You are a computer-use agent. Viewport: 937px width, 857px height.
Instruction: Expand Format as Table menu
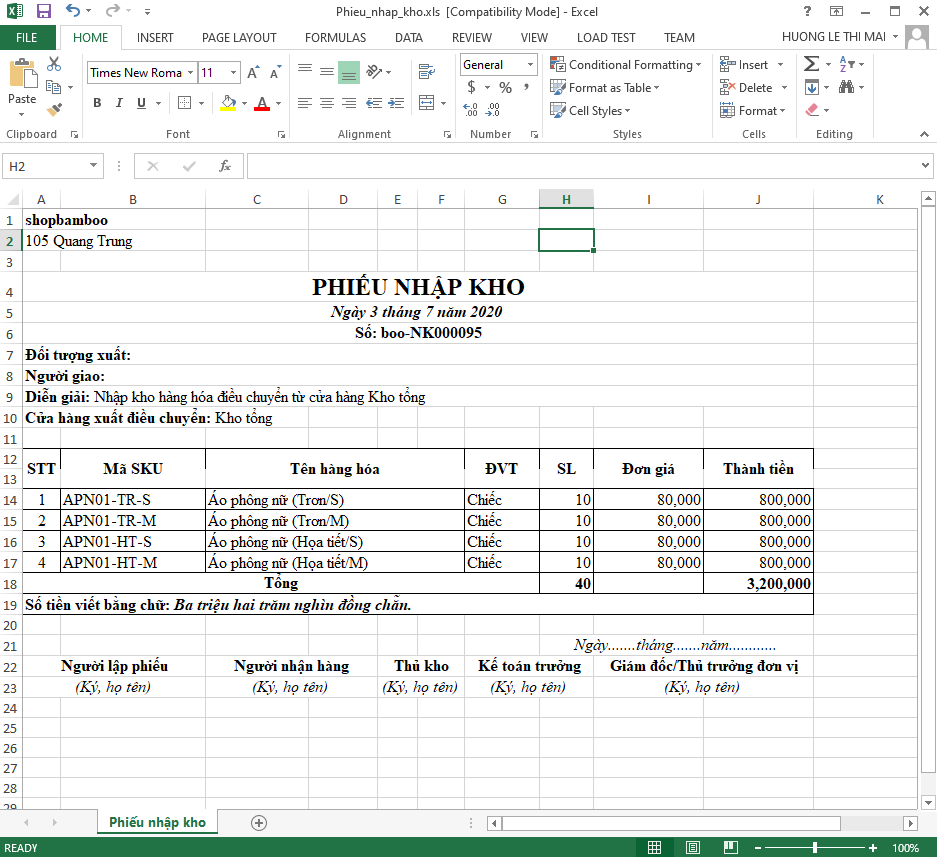604,88
